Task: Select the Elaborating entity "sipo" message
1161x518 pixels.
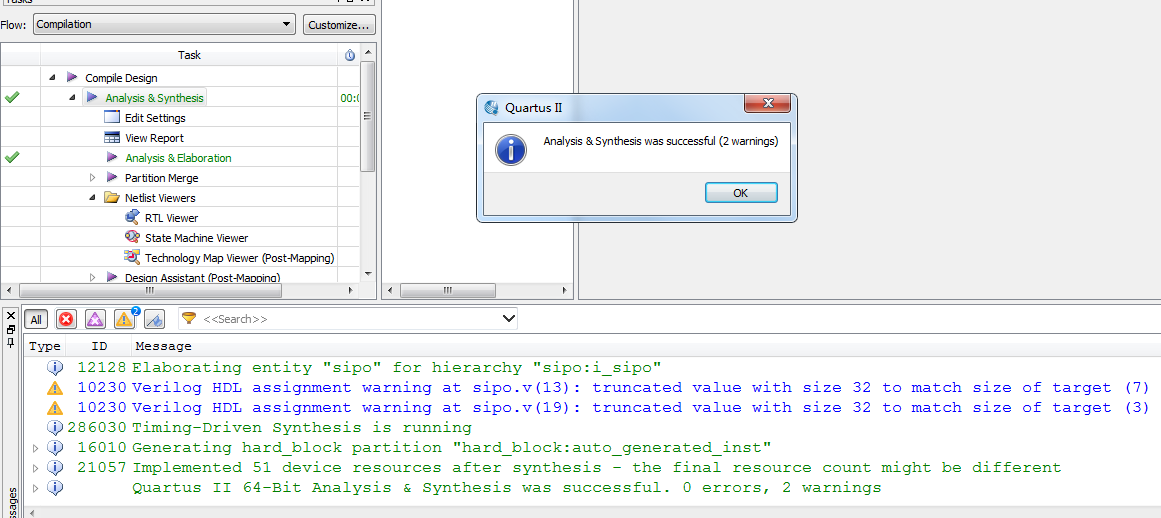Action: (x=396, y=367)
